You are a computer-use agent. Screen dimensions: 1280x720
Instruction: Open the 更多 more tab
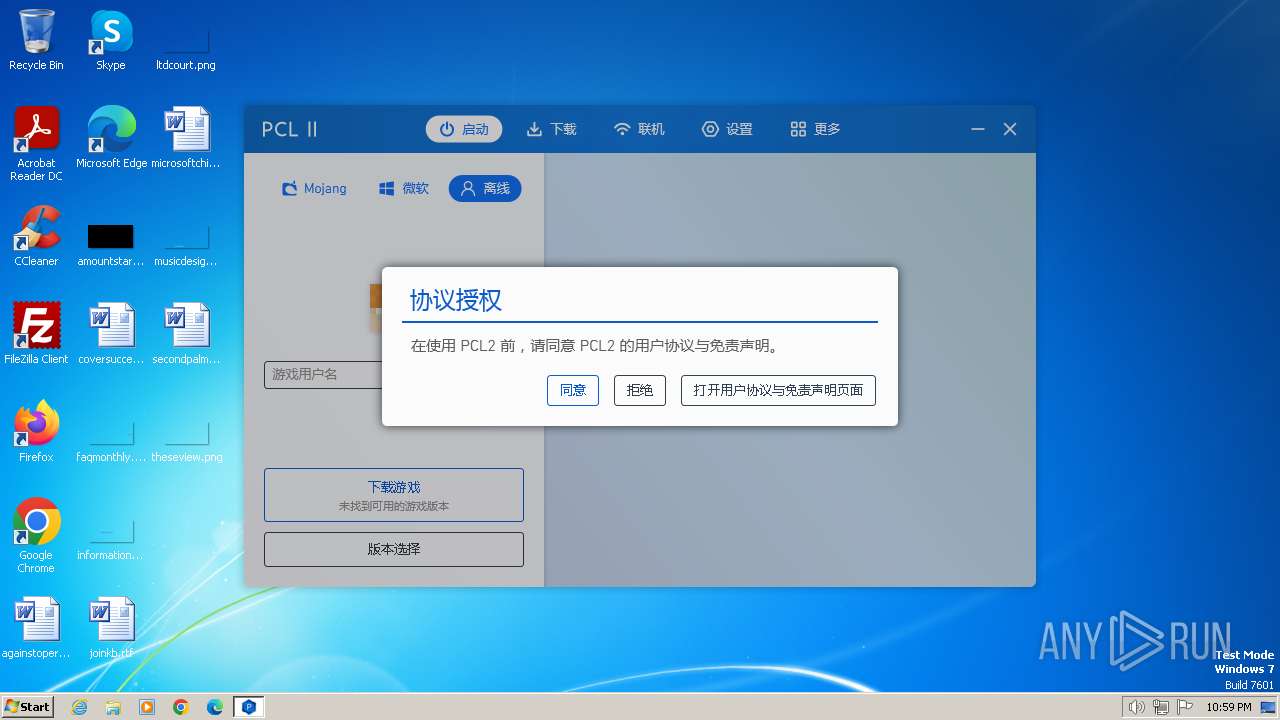815,129
